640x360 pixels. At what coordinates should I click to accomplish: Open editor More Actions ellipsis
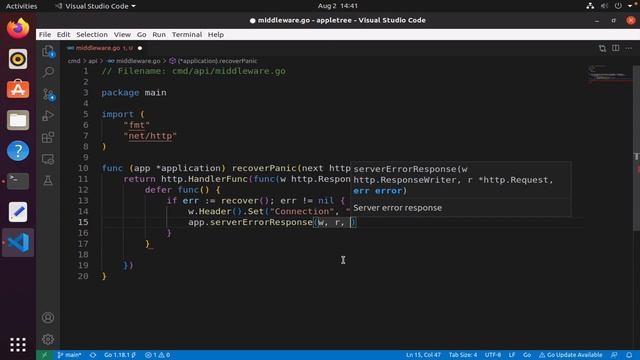click(x=629, y=48)
